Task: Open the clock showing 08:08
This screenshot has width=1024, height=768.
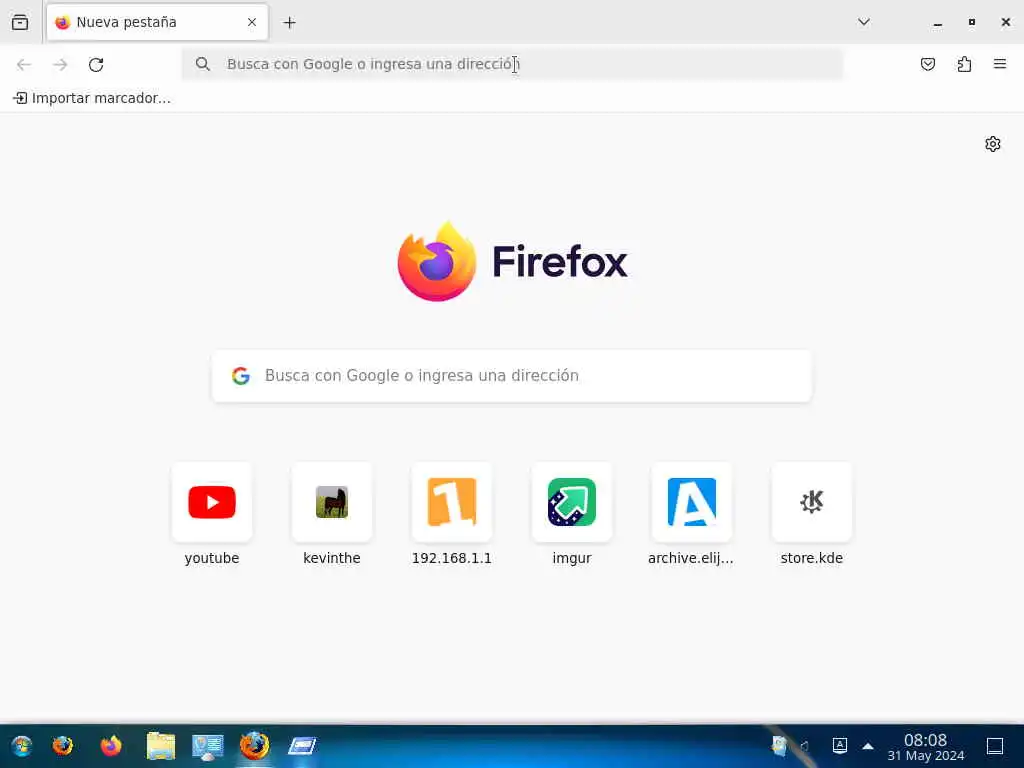Action: point(925,747)
